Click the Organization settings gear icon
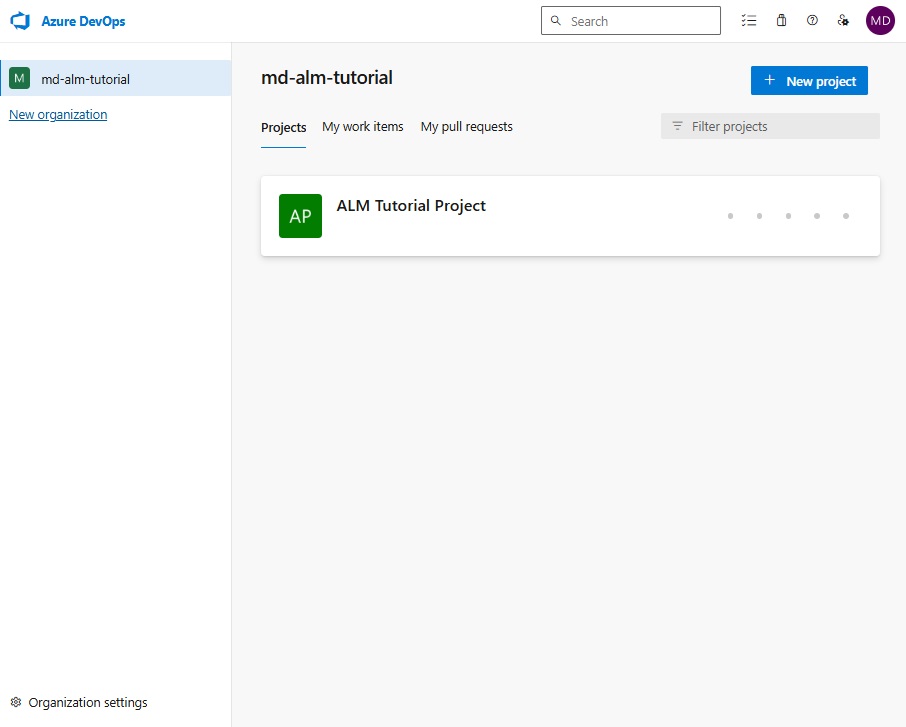This screenshot has width=906, height=727. click(x=16, y=702)
